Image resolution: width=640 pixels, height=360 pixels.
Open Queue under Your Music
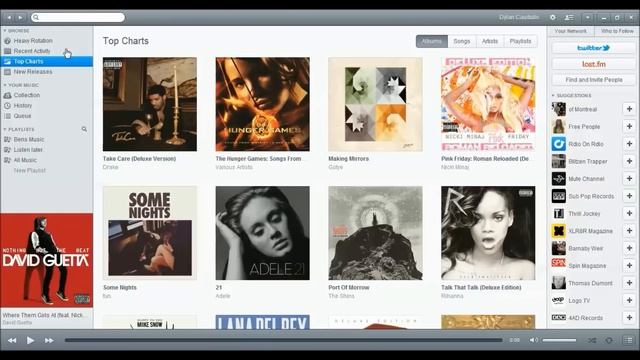point(22,116)
